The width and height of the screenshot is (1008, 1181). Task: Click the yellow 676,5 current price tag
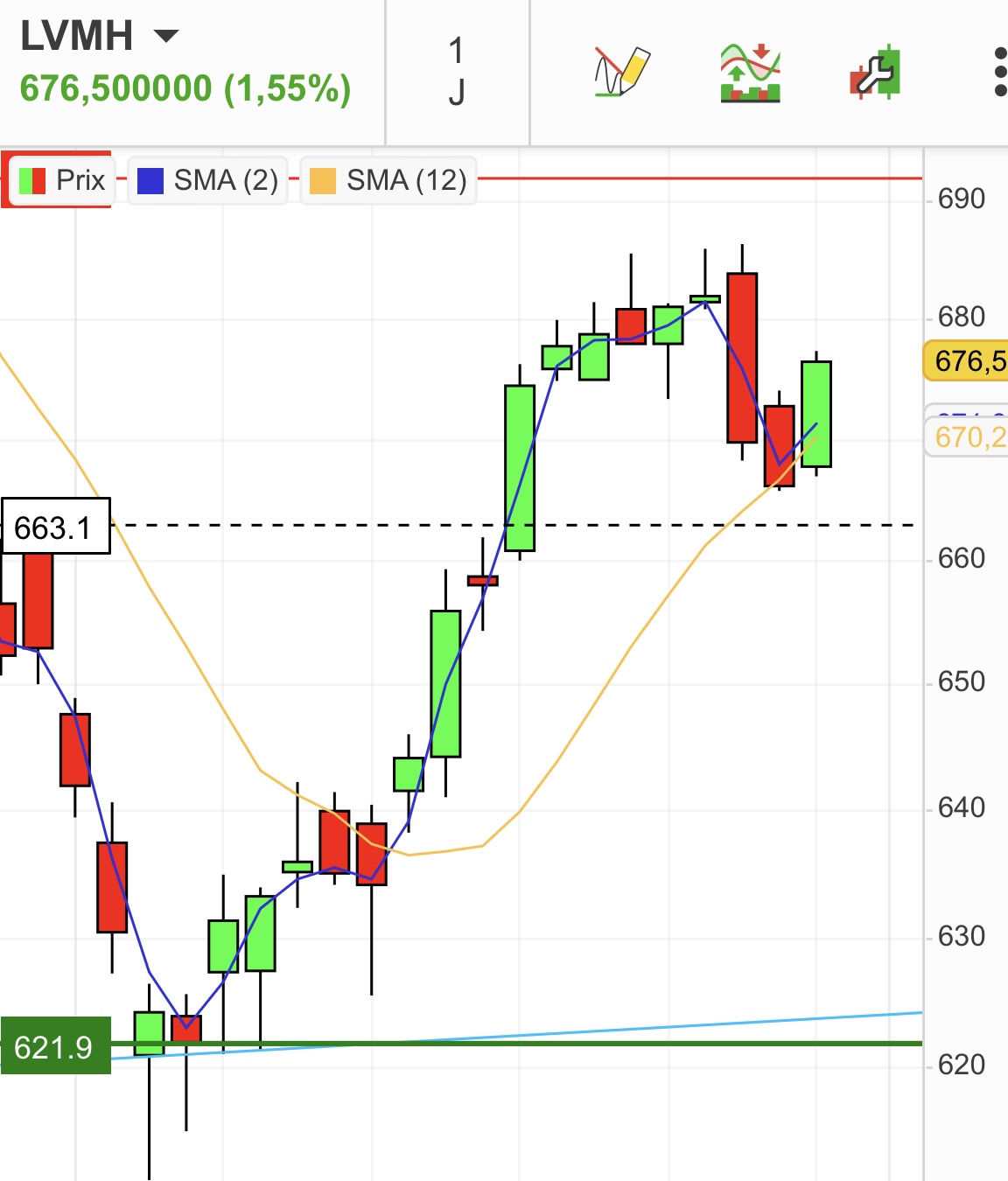967,361
